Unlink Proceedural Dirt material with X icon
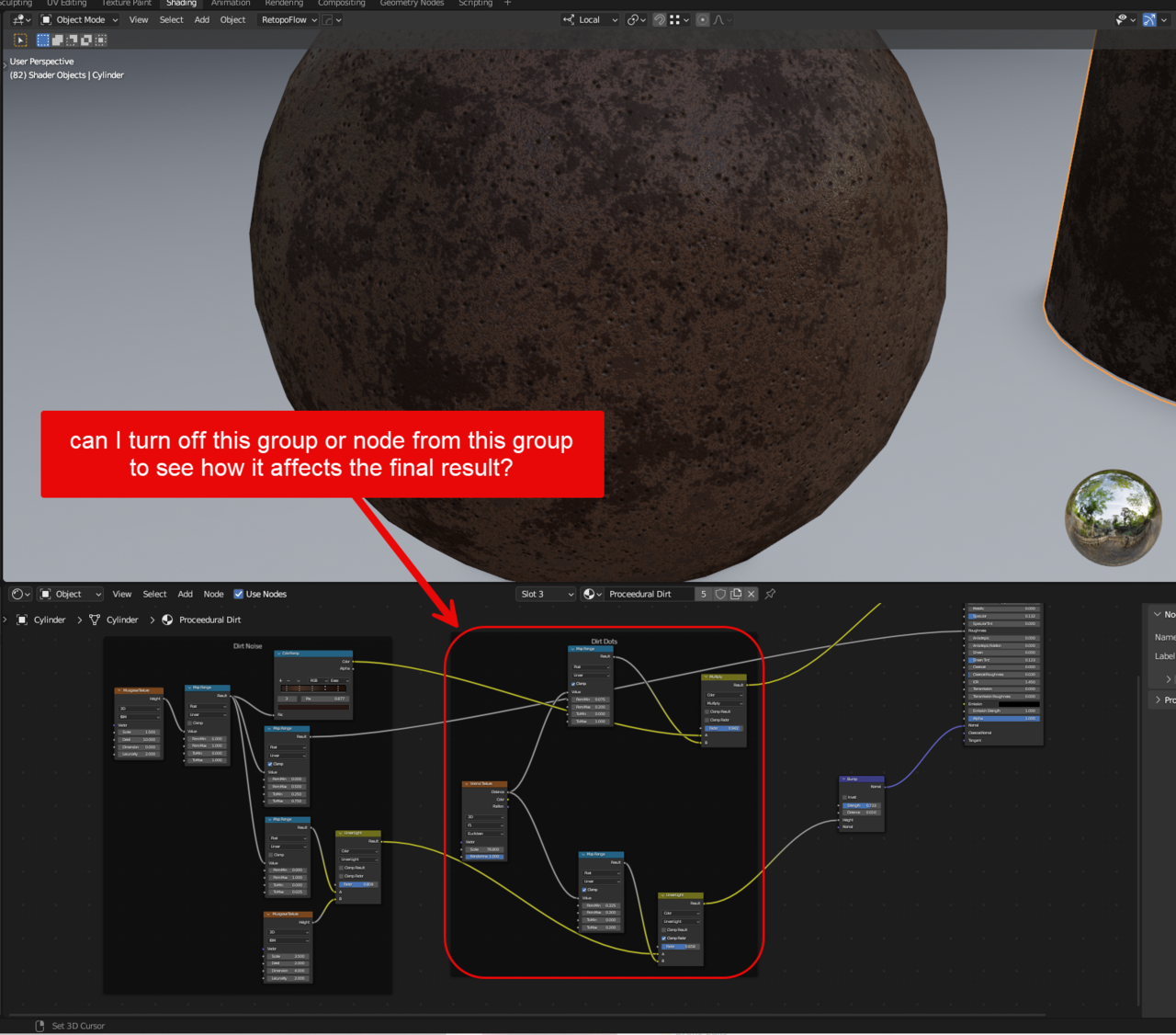The width and height of the screenshot is (1176, 1035). (x=752, y=594)
